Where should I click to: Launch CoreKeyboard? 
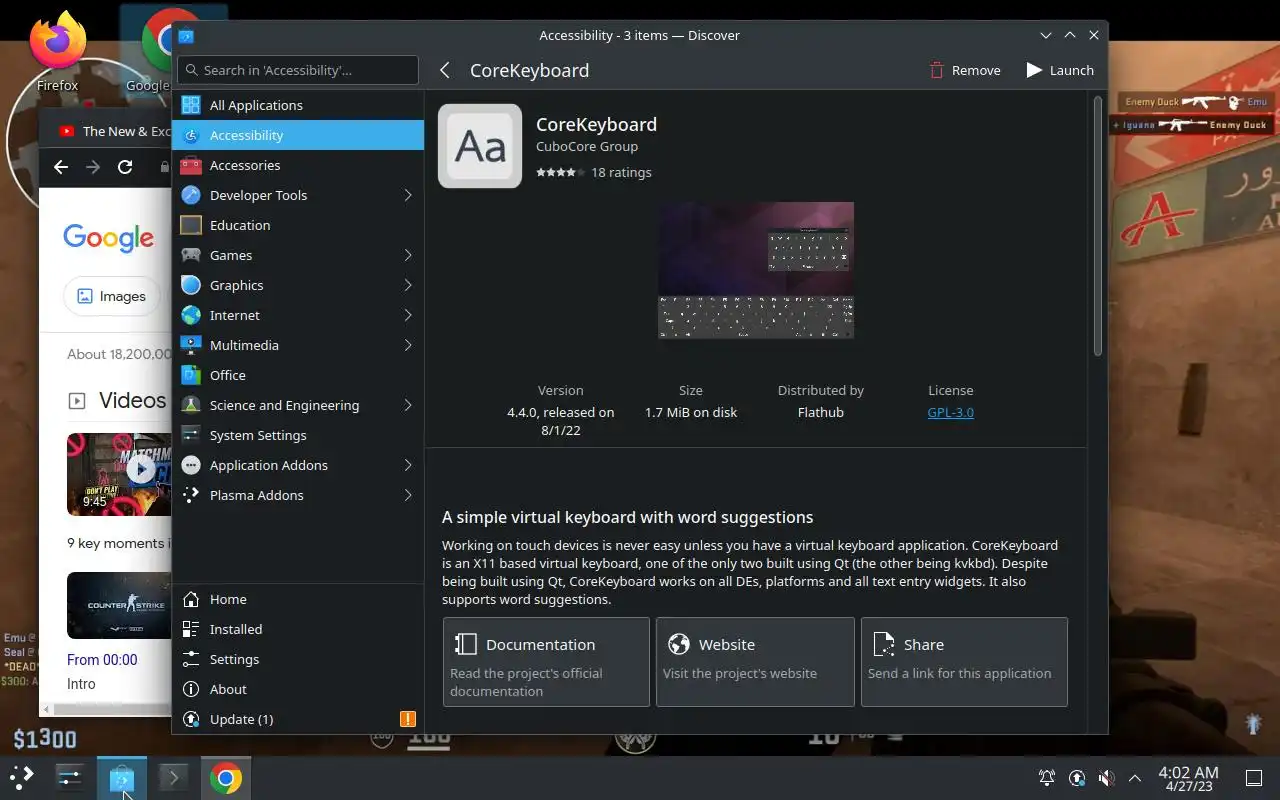(1060, 70)
